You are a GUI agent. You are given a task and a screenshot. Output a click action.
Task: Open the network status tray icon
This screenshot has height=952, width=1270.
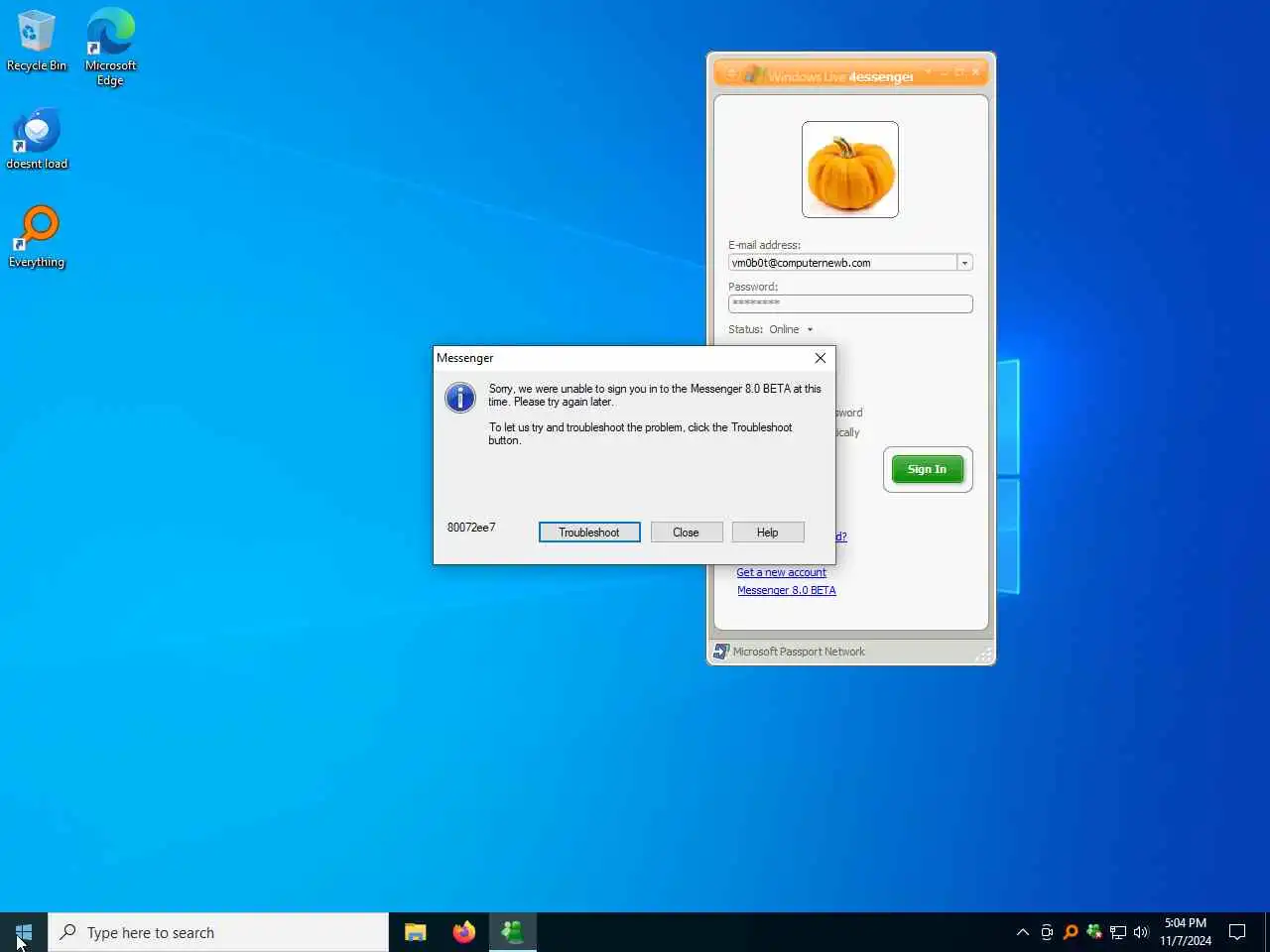1118,932
